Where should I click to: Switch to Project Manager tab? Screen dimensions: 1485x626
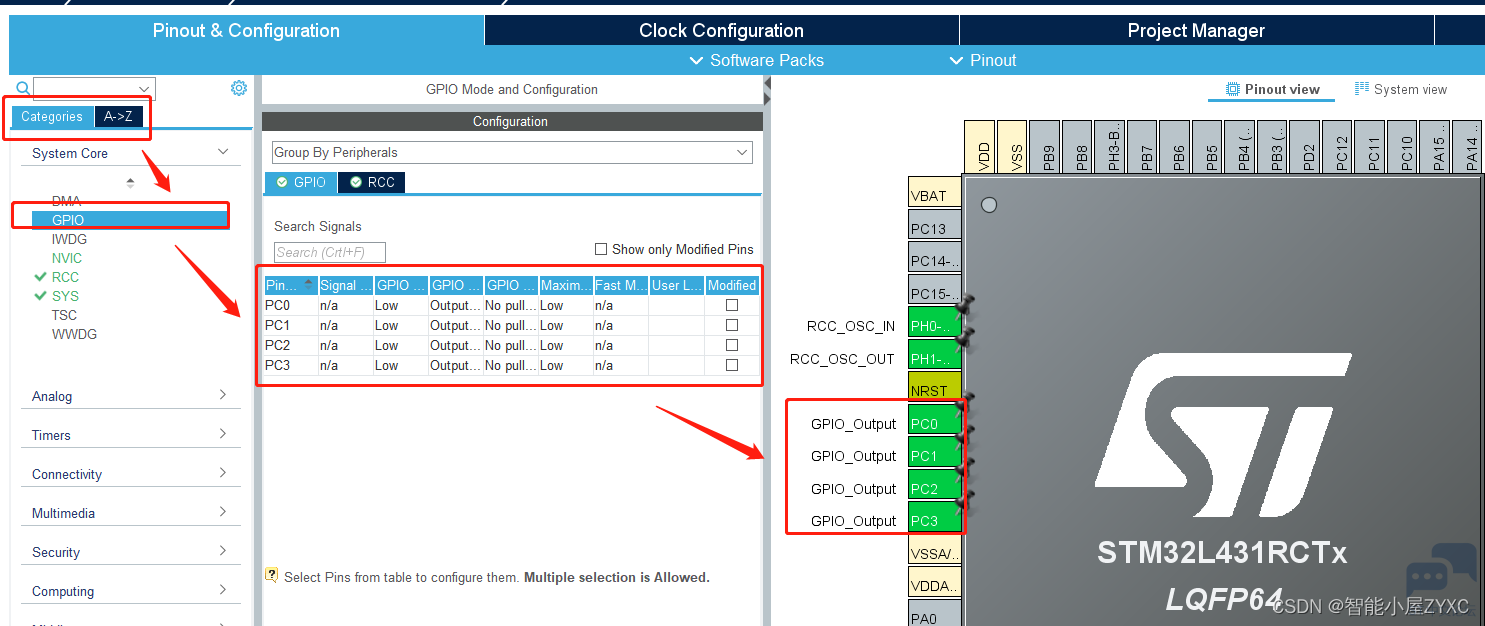1196,30
